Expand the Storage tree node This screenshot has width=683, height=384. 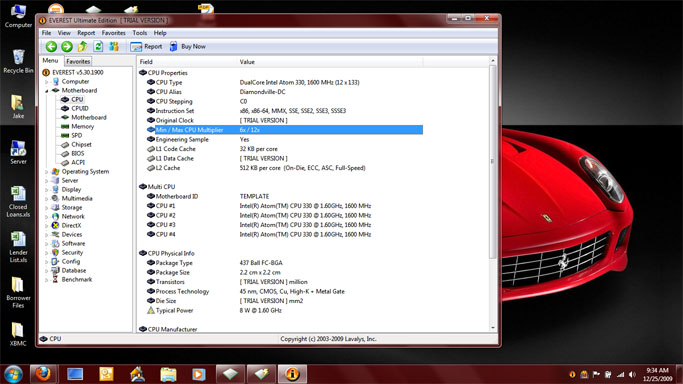(47, 208)
